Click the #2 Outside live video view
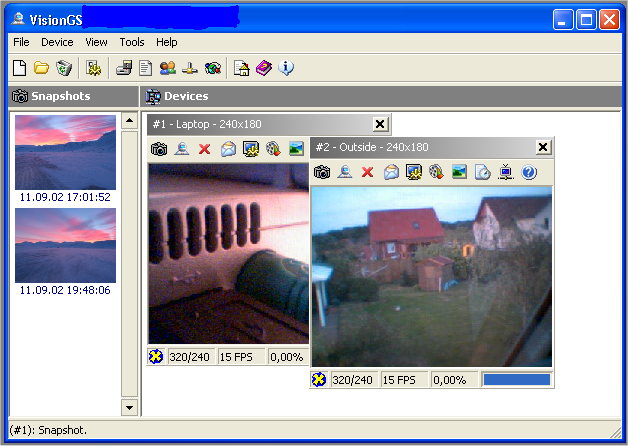628x446 pixels. (x=432, y=276)
